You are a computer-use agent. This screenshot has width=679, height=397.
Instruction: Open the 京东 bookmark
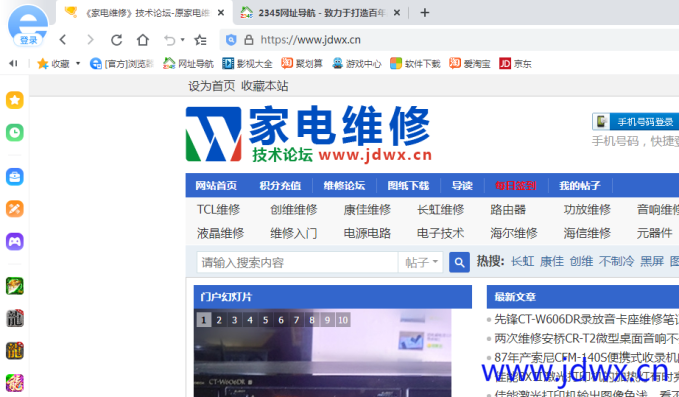pyautogui.click(x=515, y=64)
